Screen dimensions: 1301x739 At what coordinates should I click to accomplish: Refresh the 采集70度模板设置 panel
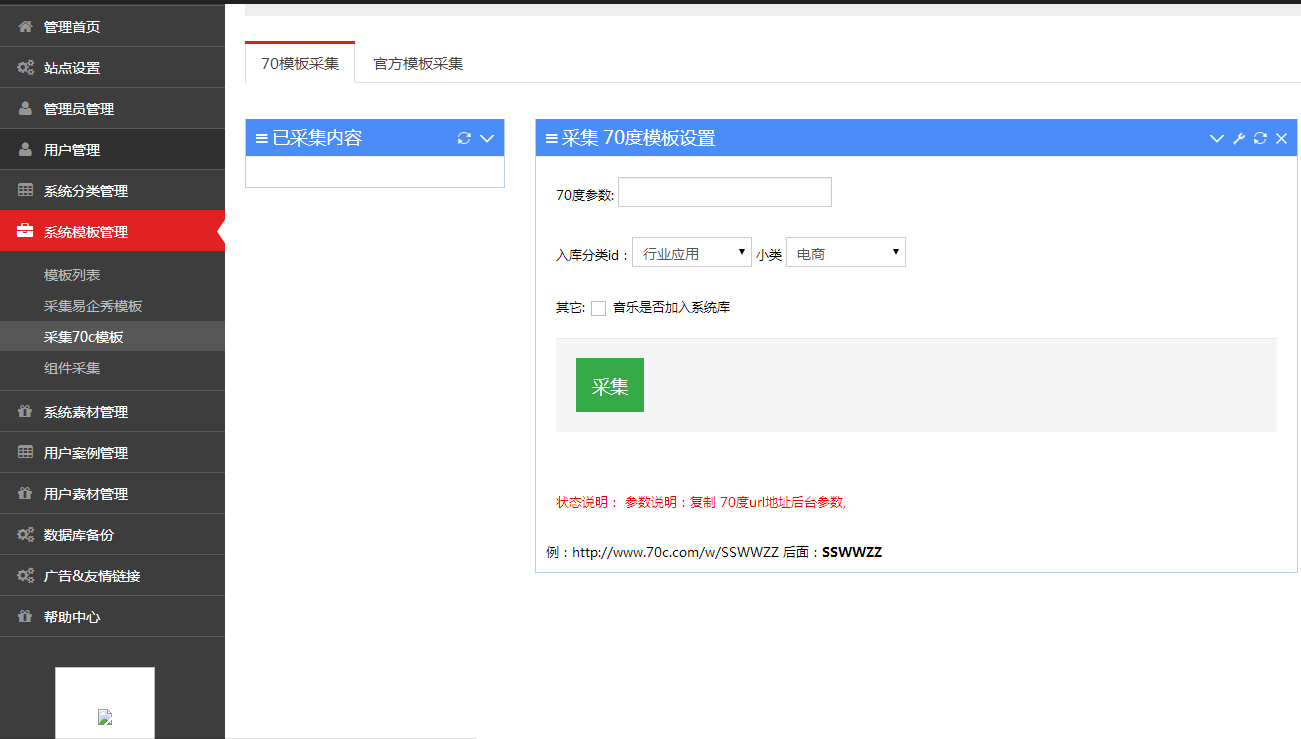pyautogui.click(x=1259, y=138)
